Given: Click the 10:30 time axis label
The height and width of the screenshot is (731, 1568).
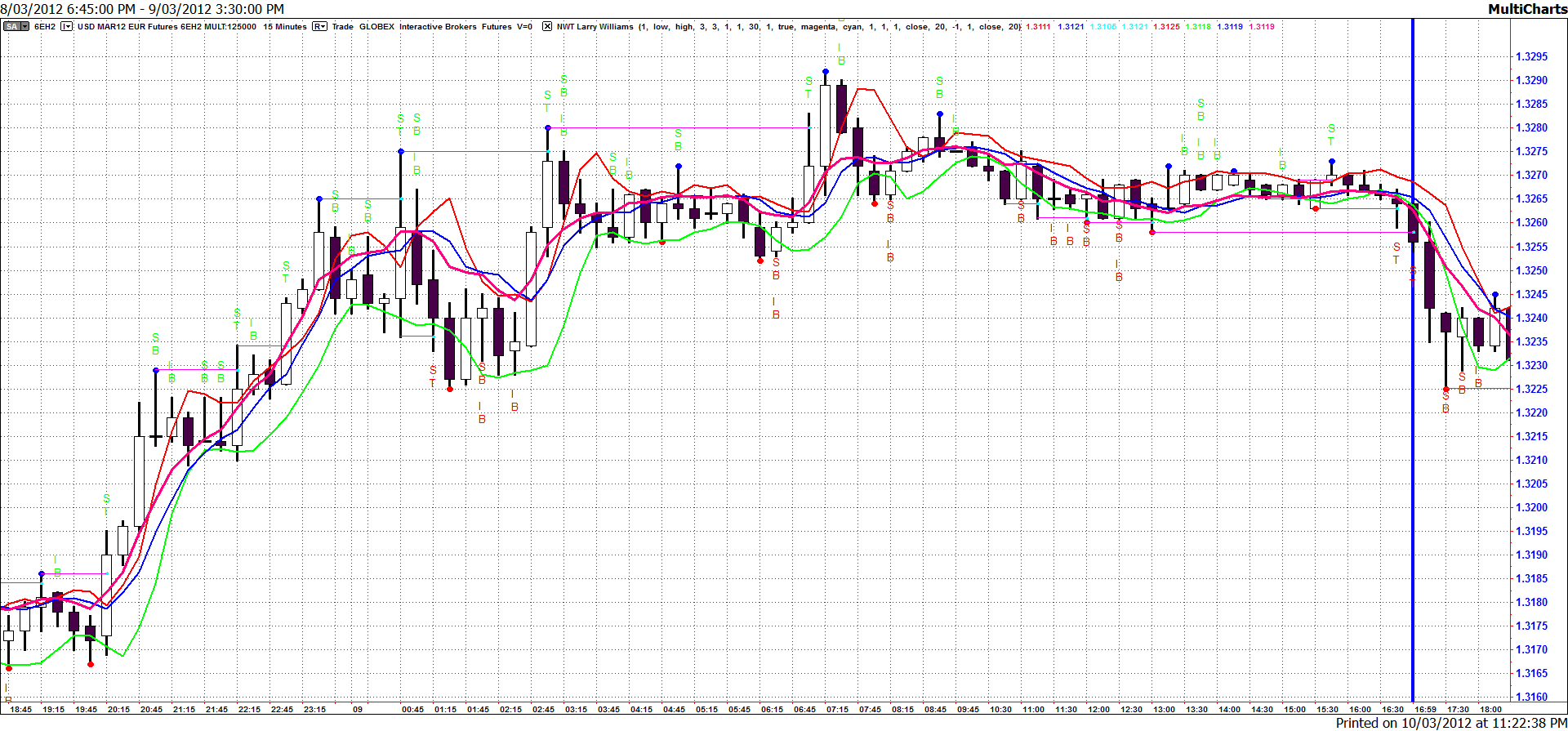Looking at the screenshot, I should point(1000,709).
